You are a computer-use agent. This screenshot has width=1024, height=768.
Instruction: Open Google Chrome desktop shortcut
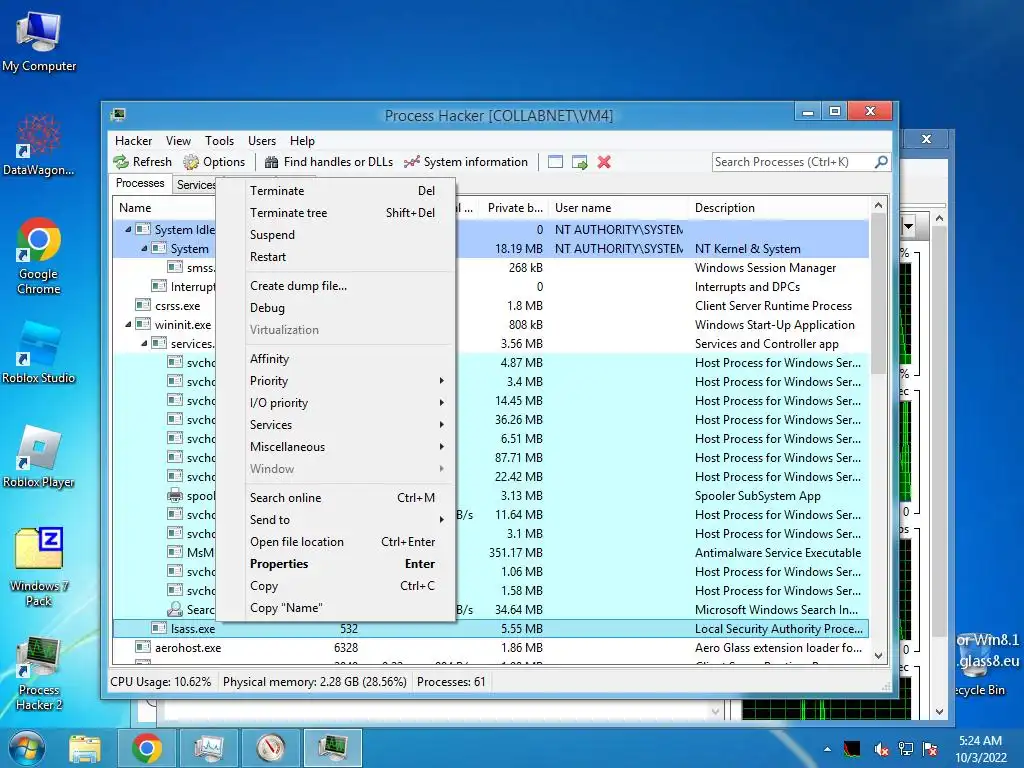[x=39, y=256]
